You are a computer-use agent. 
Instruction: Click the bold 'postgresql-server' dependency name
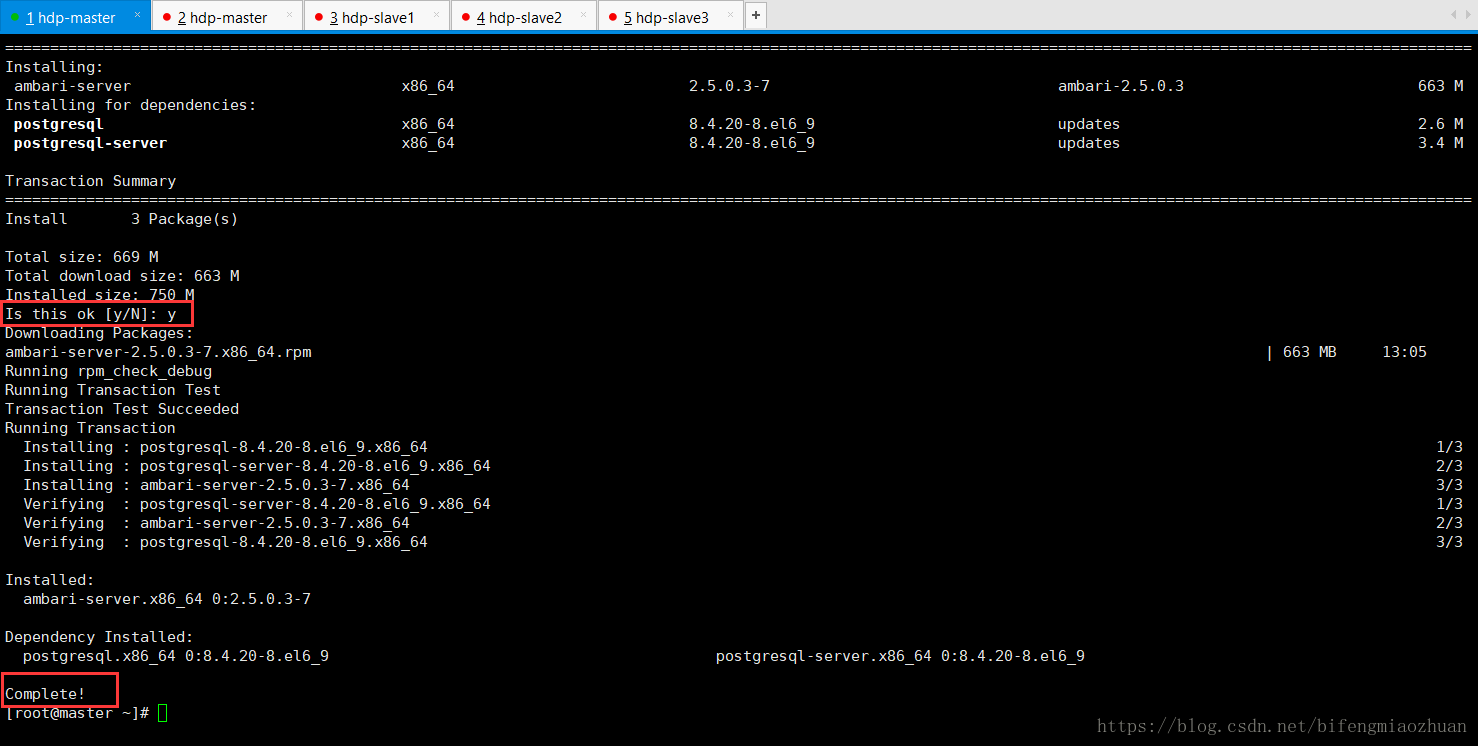click(x=91, y=143)
